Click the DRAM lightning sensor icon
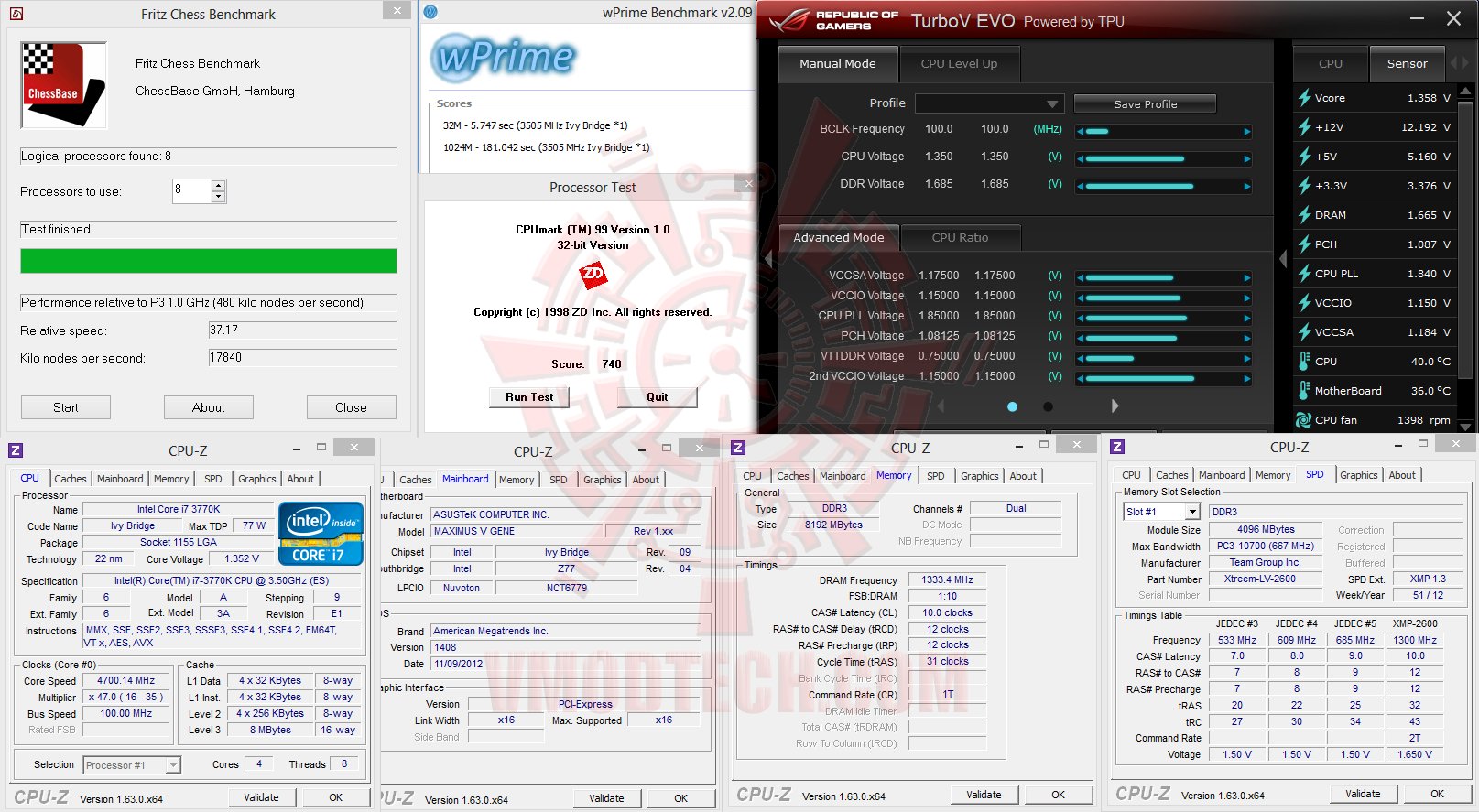The height and width of the screenshot is (812, 1479). [x=1304, y=215]
